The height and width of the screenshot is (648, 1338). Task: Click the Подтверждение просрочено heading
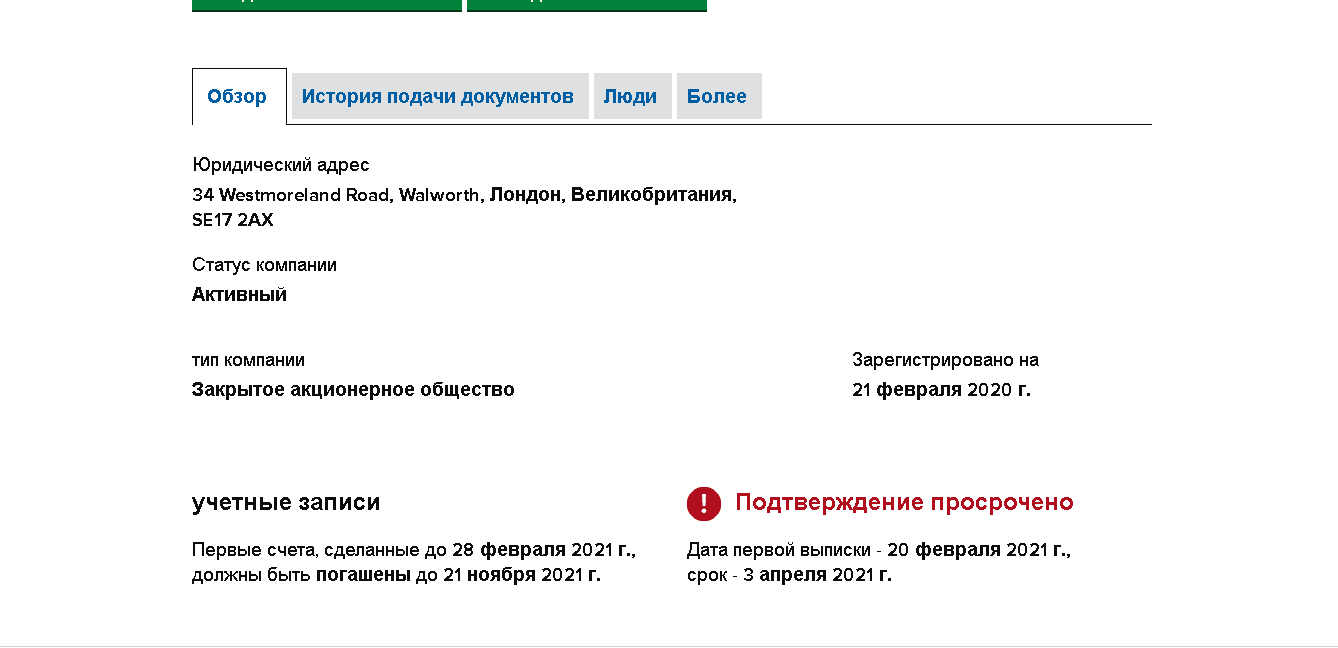(x=904, y=503)
